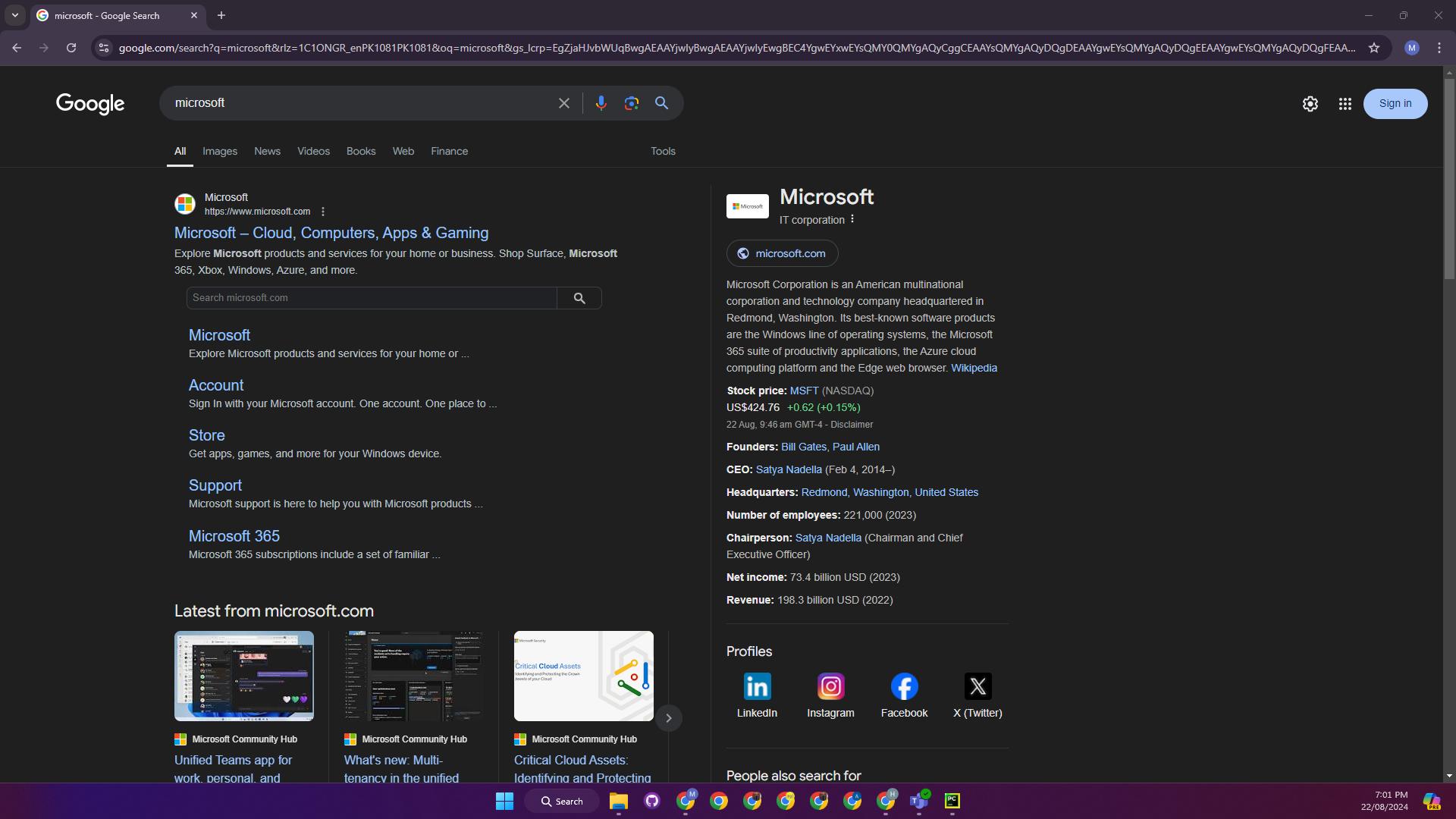
Task: Open Microsoft Teams from taskbar
Action: coord(918,801)
